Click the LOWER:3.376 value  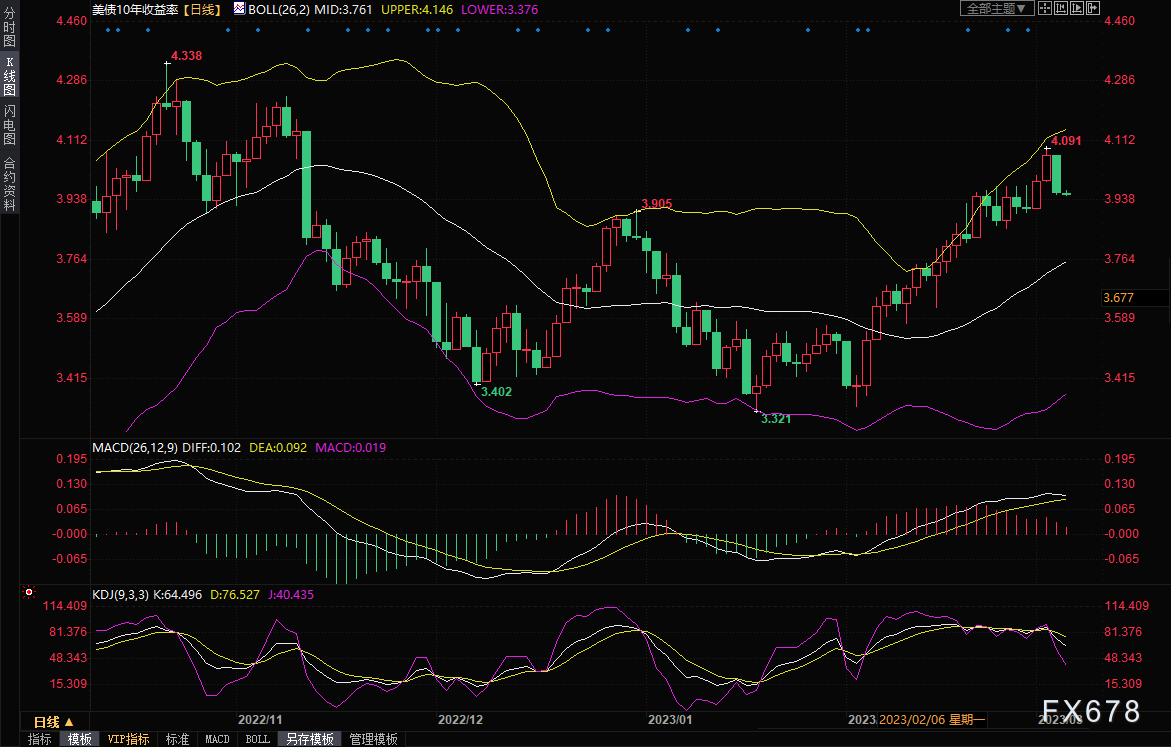pyautogui.click(x=499, y=10)
